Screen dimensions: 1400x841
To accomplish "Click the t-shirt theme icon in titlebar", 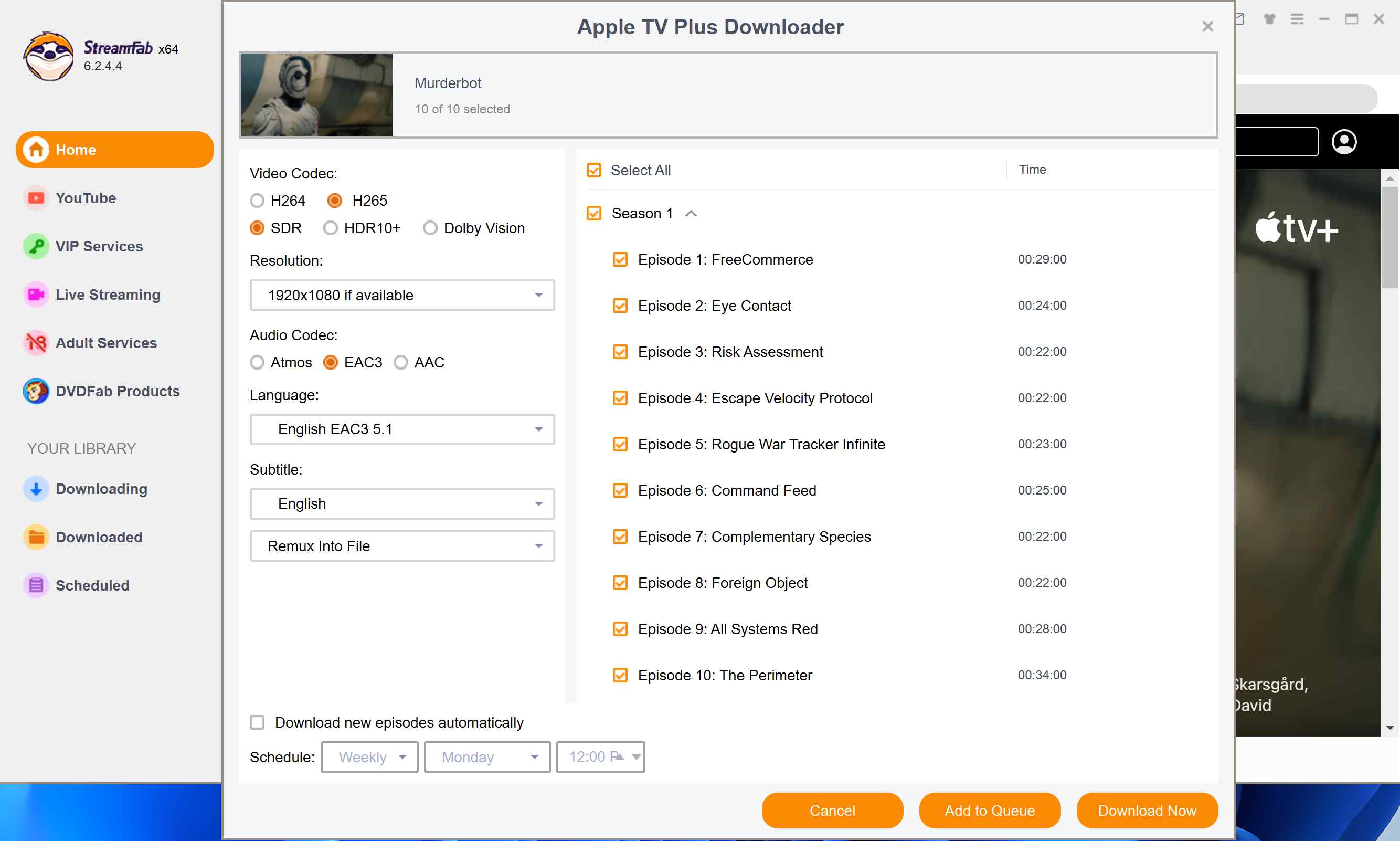I will tap(1269, 19).
